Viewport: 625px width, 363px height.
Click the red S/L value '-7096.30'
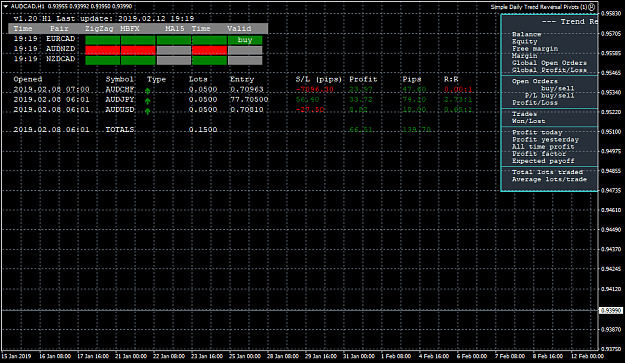click(x=314, y=89)
